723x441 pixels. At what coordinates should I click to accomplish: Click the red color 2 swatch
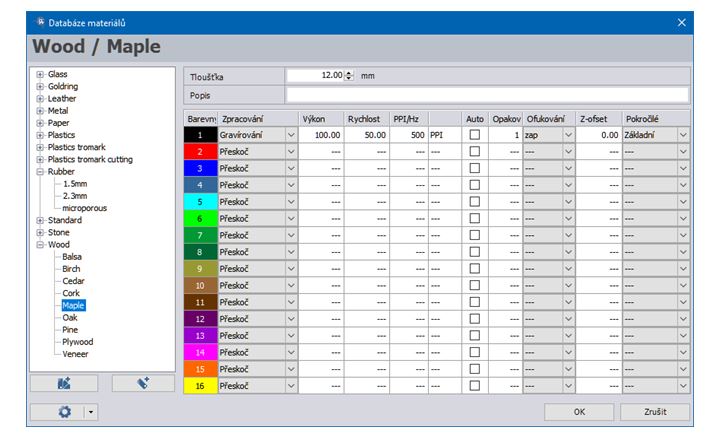tap(200, 151)
